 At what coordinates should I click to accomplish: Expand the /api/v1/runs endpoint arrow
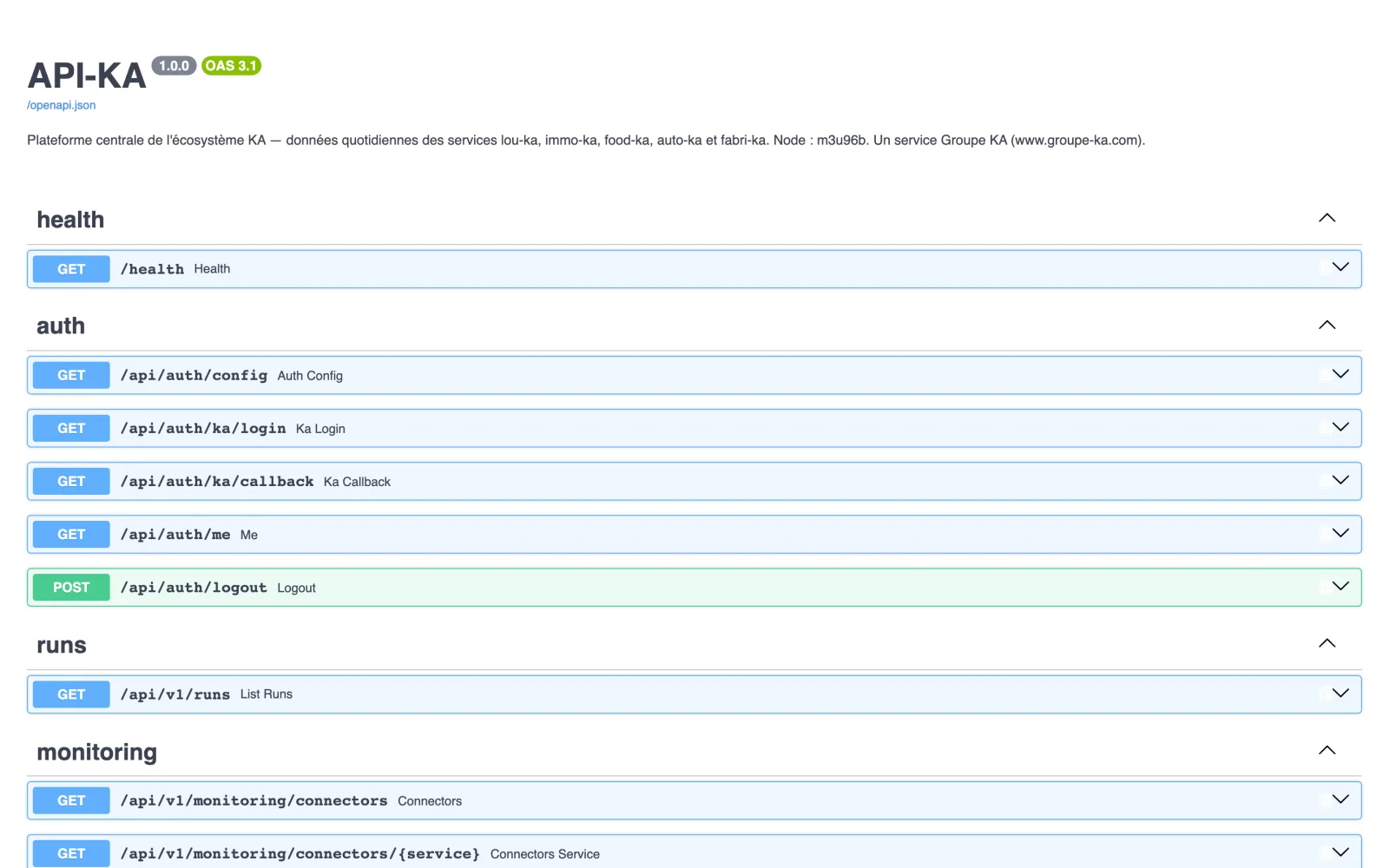click(x=1340, y=693)
